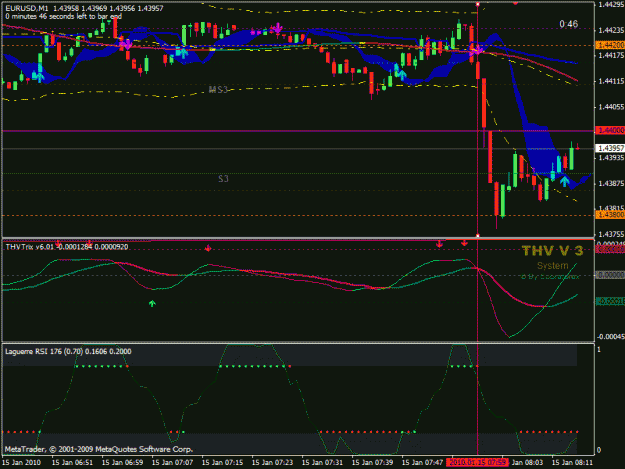Click the 1.43935 value on price scale
The width and height of the screenshot is (625, 469).
coord(611,158)
